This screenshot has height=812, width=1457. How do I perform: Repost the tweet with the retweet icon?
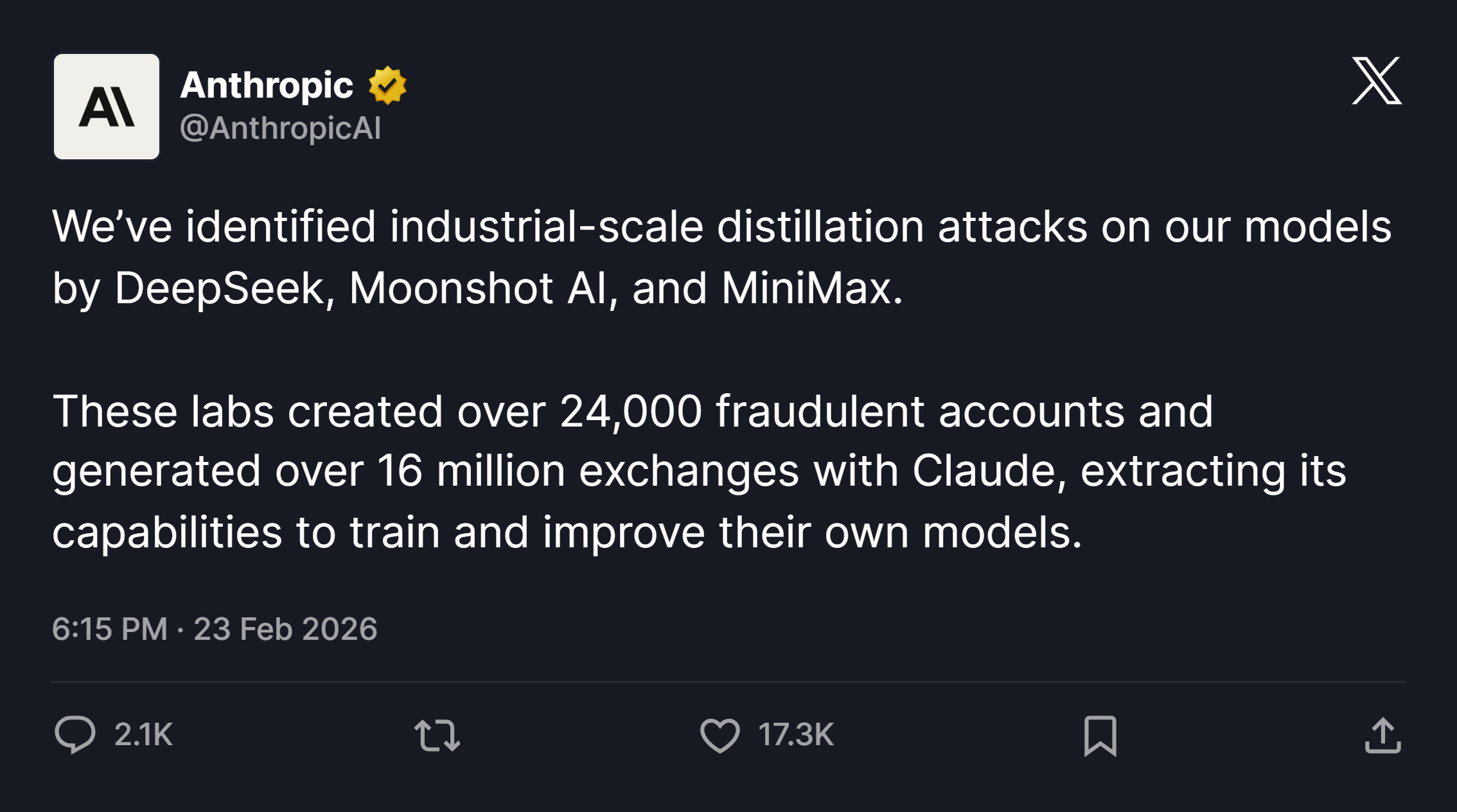coord(437,735)
